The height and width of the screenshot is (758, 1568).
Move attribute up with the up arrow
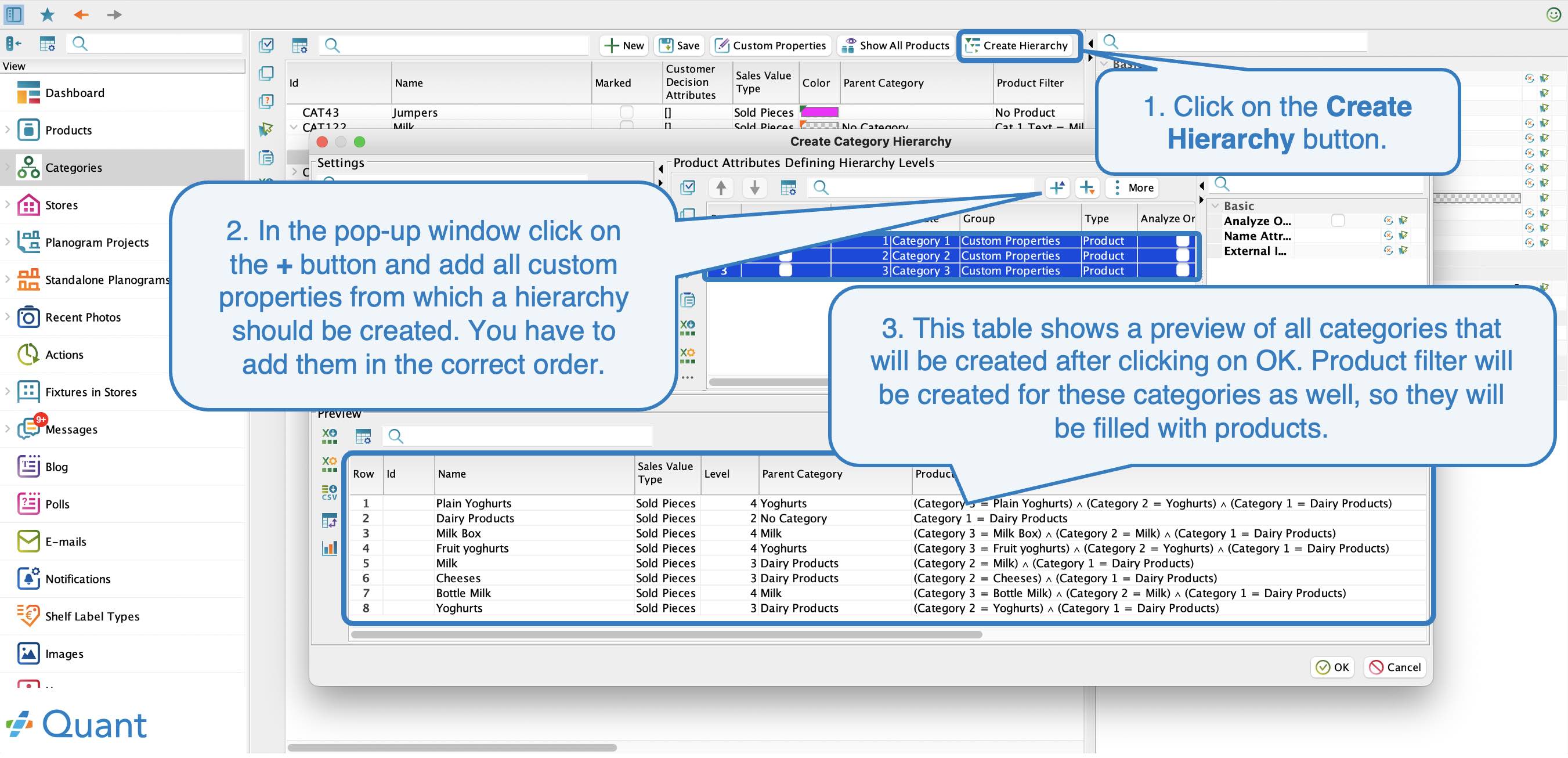721,188
